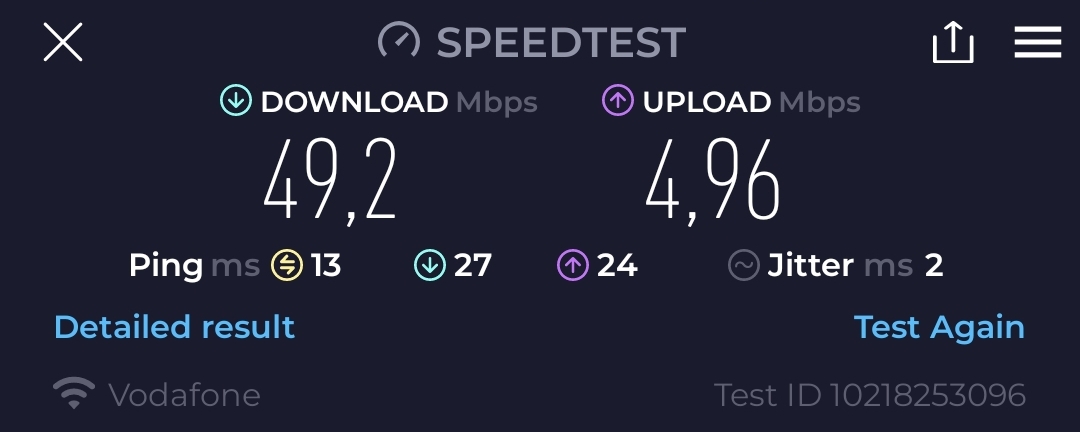
Task: Tap the Test ID 10218253096 text
Action: coord(870,395)
